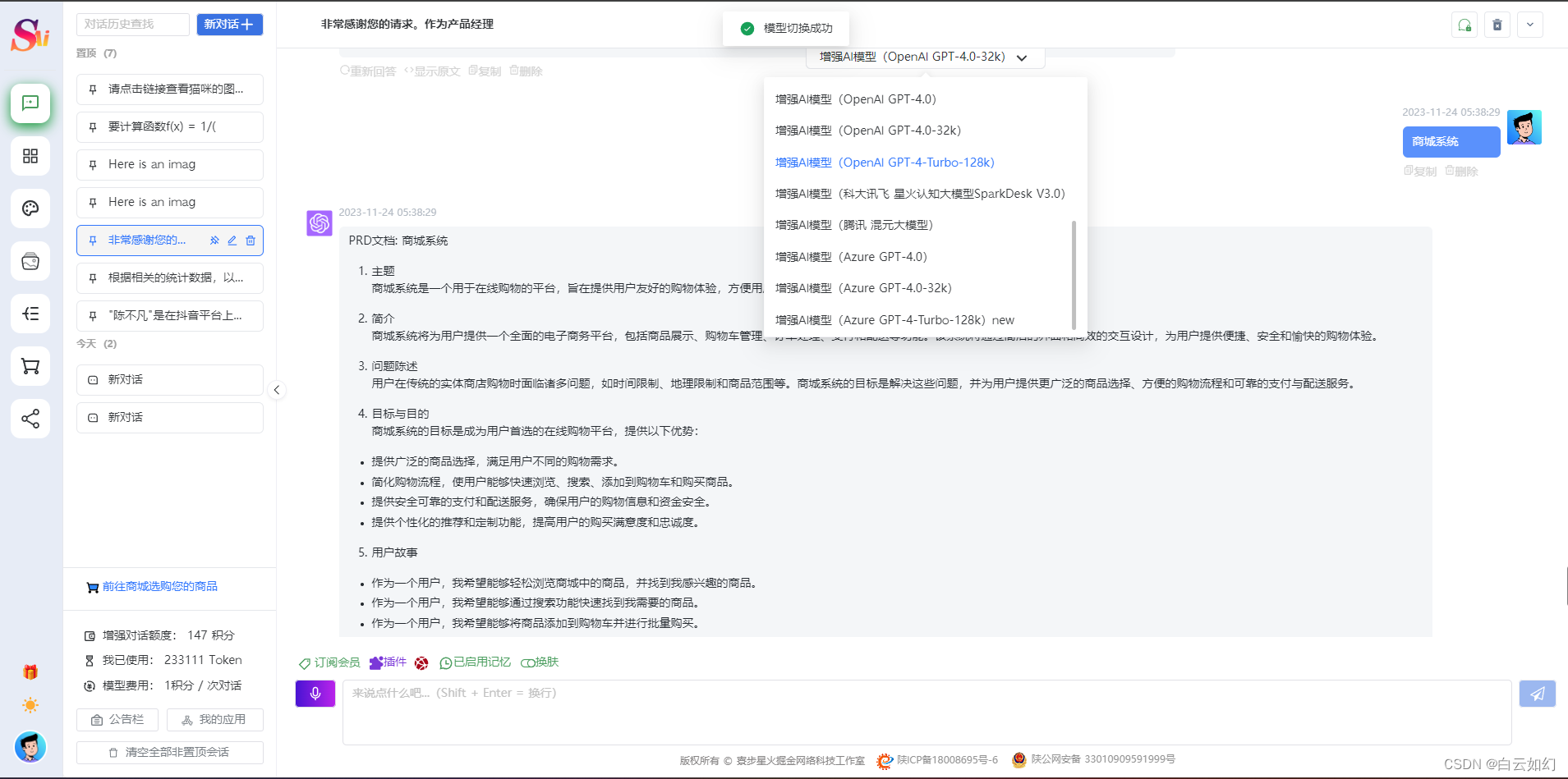Screen dimensions: 1568x779
Task: Click the send message paper-plane button
Action: [x=1538, y=694]
